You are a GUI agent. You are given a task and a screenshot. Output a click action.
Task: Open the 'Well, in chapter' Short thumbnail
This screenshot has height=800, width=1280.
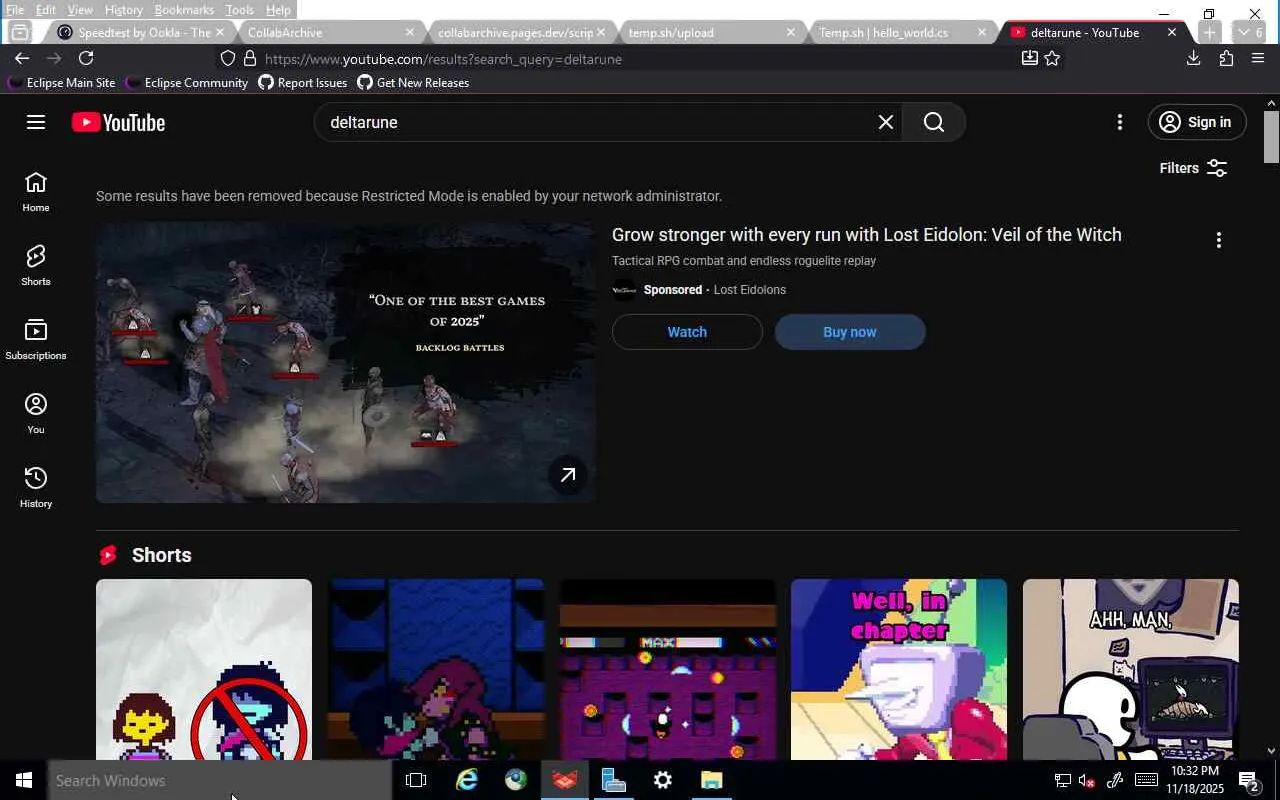coord(899,670)
